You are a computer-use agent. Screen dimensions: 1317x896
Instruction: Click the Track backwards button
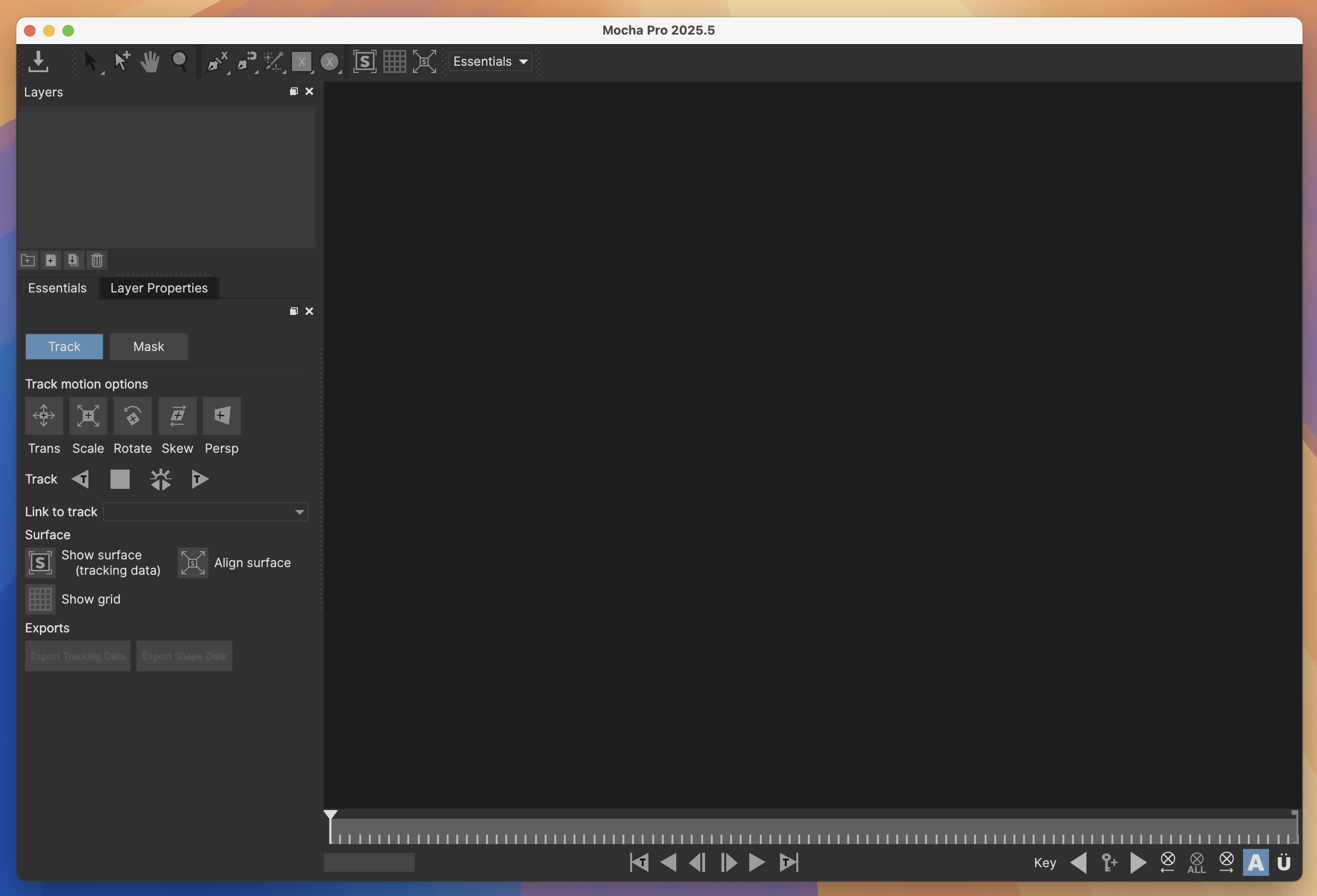coord(81,479)
